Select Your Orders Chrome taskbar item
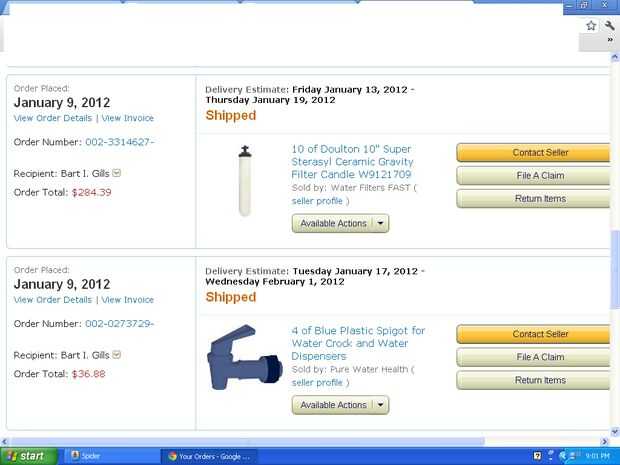The image size is (620, 465). pyautogui.click(x=209, y=456)
